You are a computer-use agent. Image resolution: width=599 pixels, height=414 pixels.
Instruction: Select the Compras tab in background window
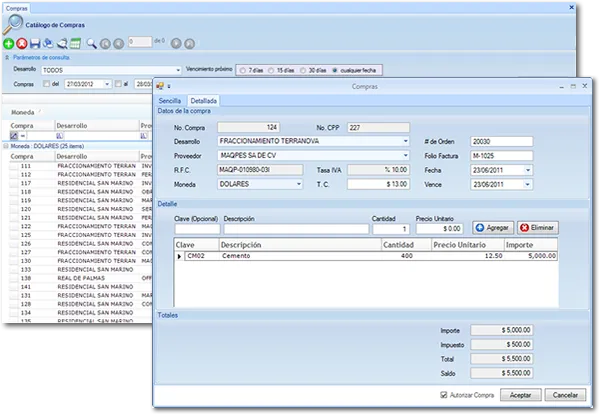pyautogui.click(x=16, y=8)
